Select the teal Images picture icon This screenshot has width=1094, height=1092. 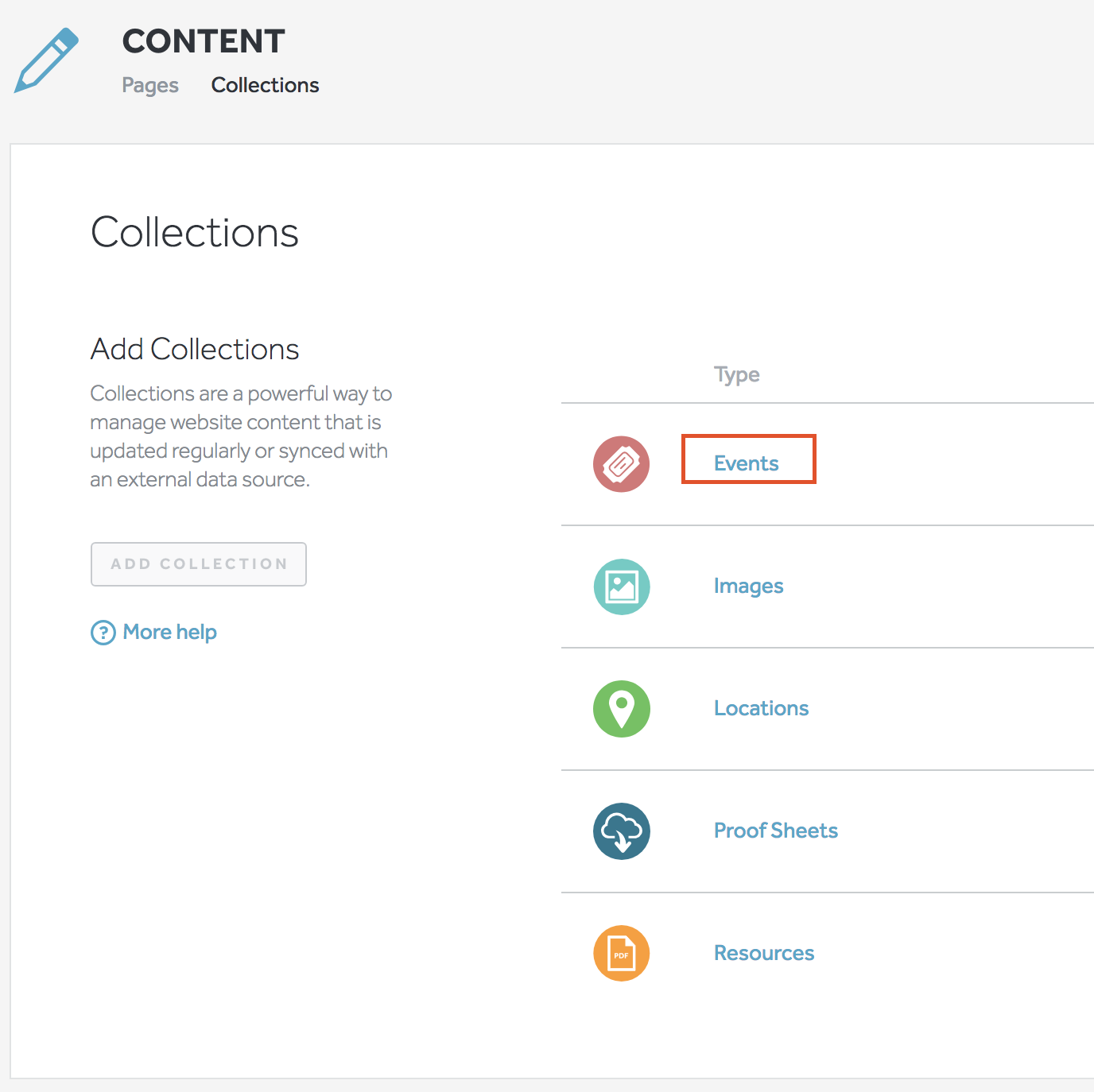(x=621, y=587)
